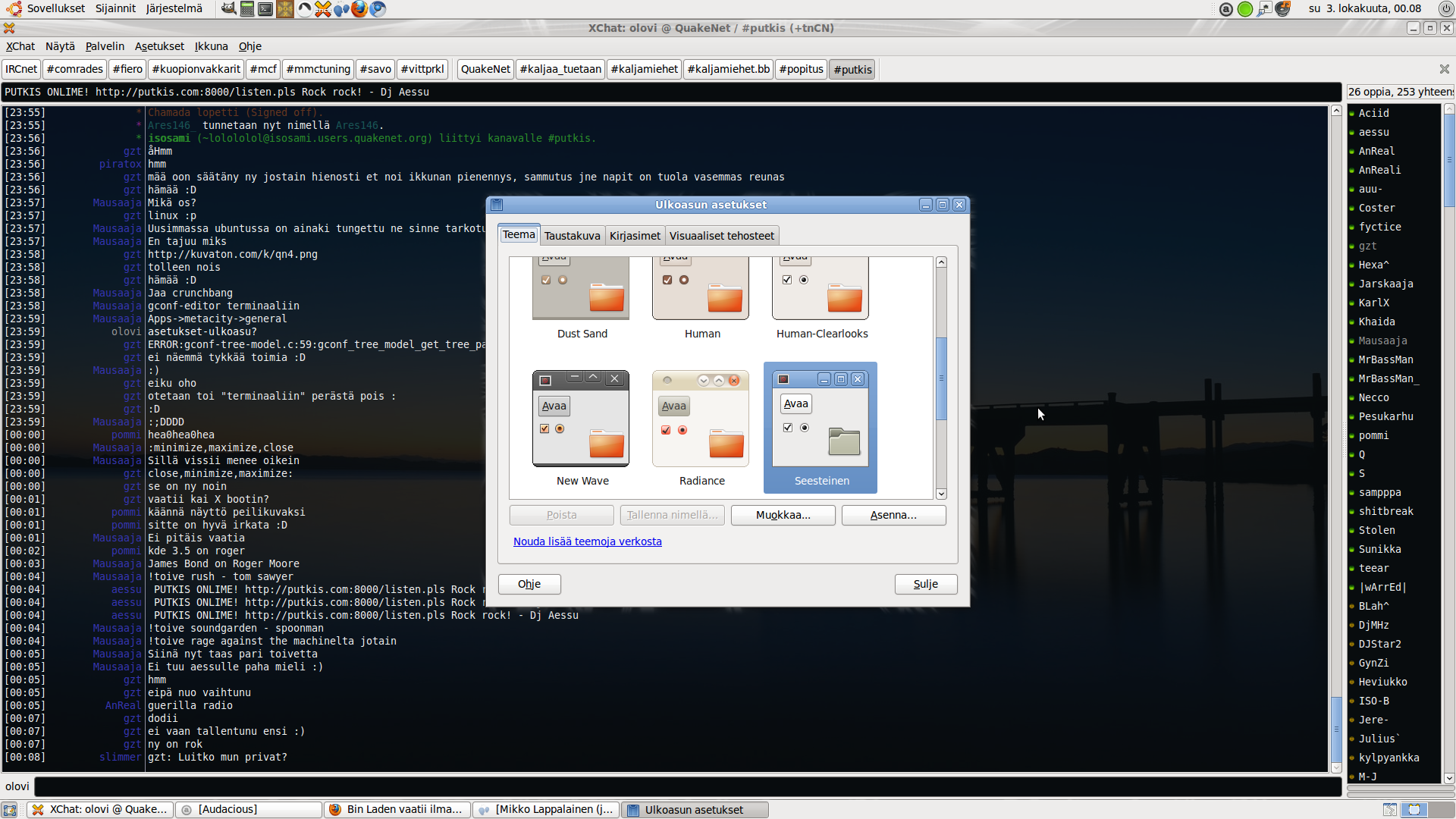Screen dimensions: 1456x819
Task: Click the XChat launcher icon in panel
Action: (323, 8)
